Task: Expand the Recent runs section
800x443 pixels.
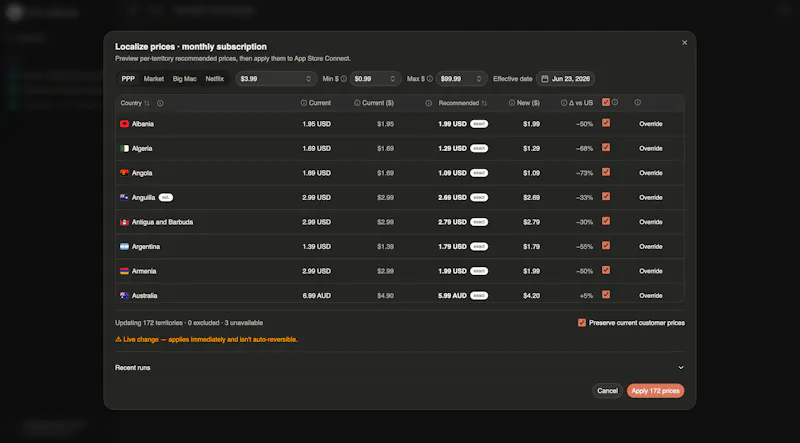Action: click(399, 367)
